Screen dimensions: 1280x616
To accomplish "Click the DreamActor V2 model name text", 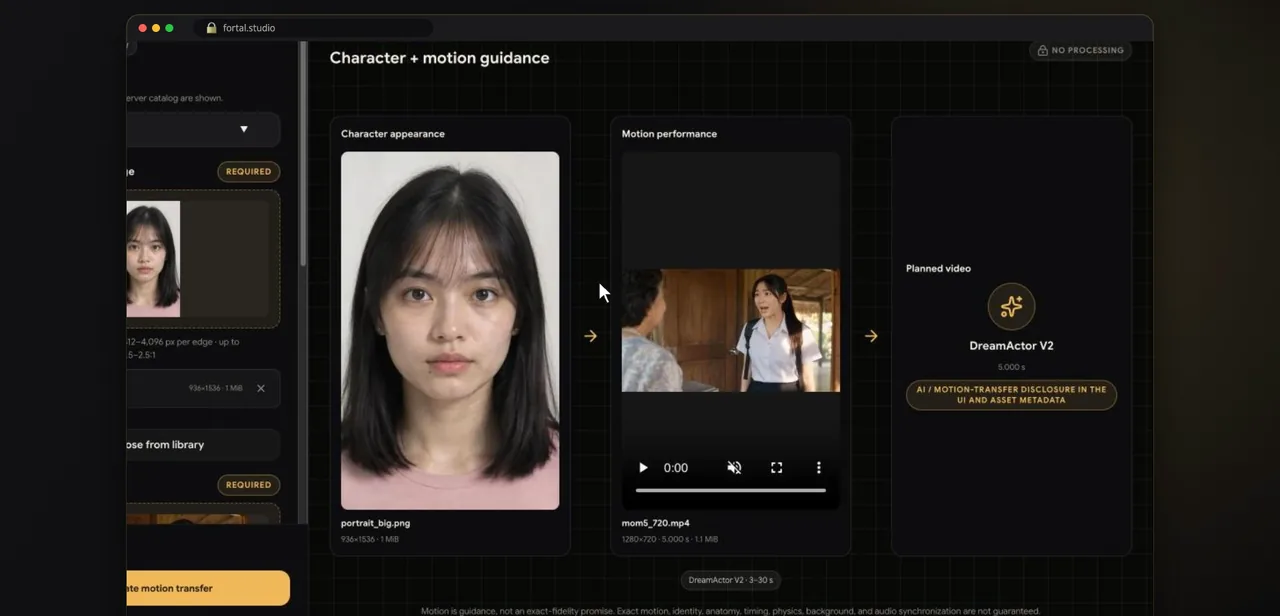I will 1011,346.
